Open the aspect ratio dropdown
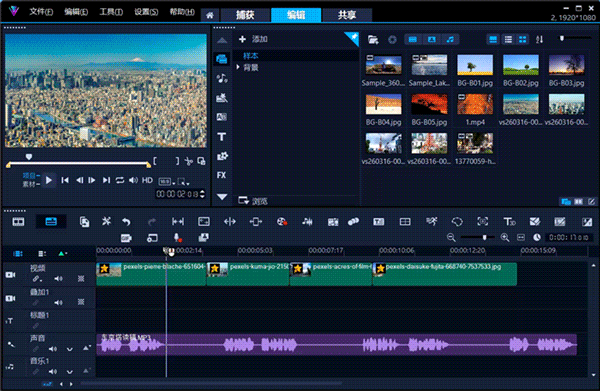The width and height of the screenshot is (600, 391). click(166, 182)
